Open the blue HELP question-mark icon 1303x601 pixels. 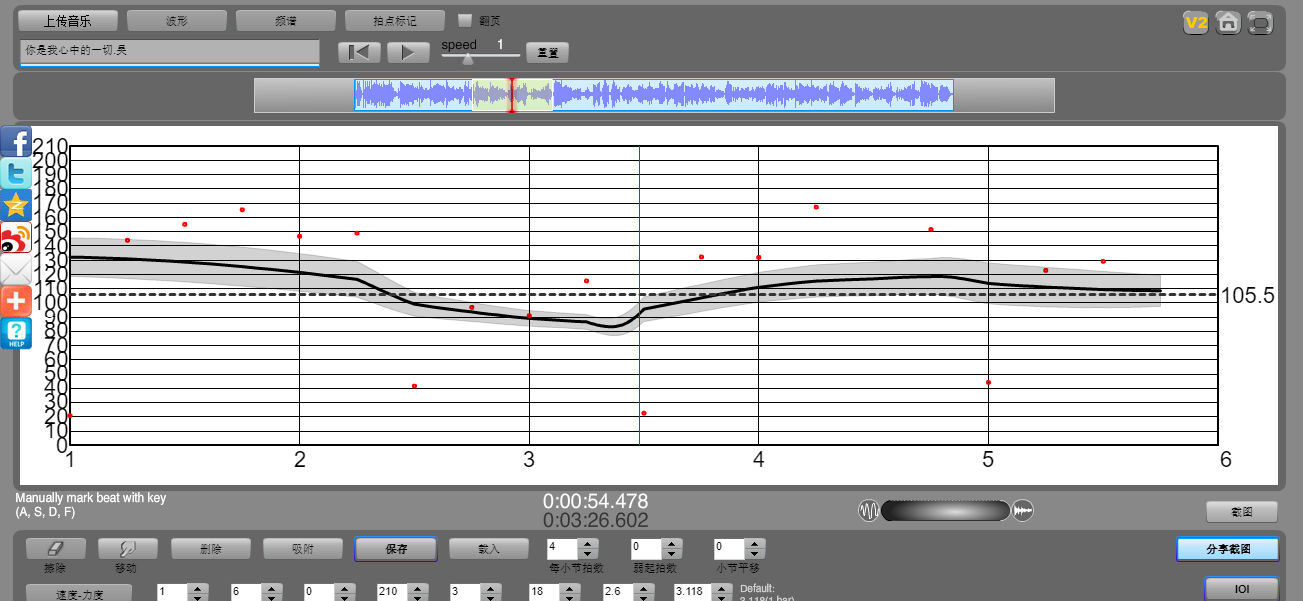click(x=16, y=333)
